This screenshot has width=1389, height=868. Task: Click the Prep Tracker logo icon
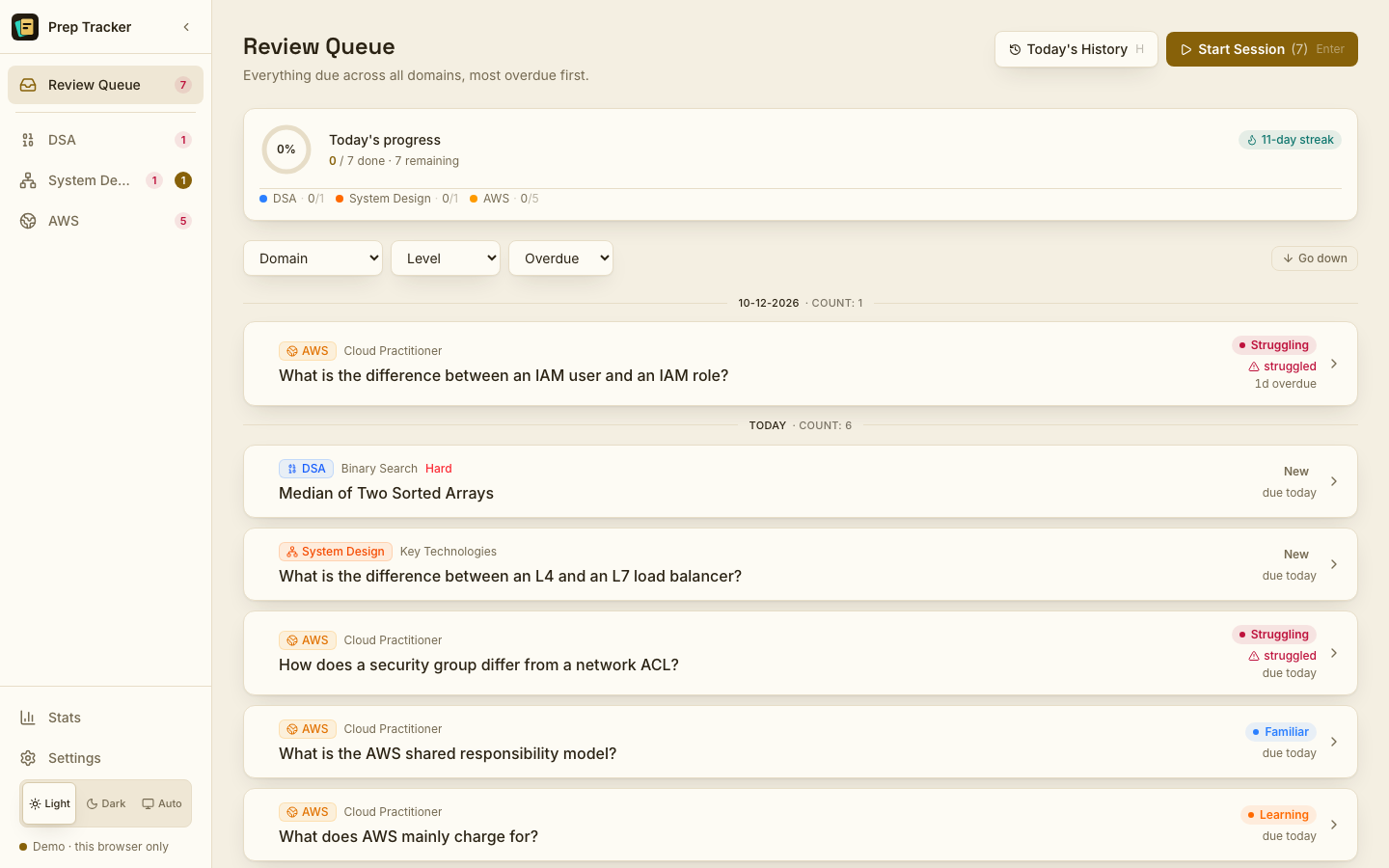(25, 27)
